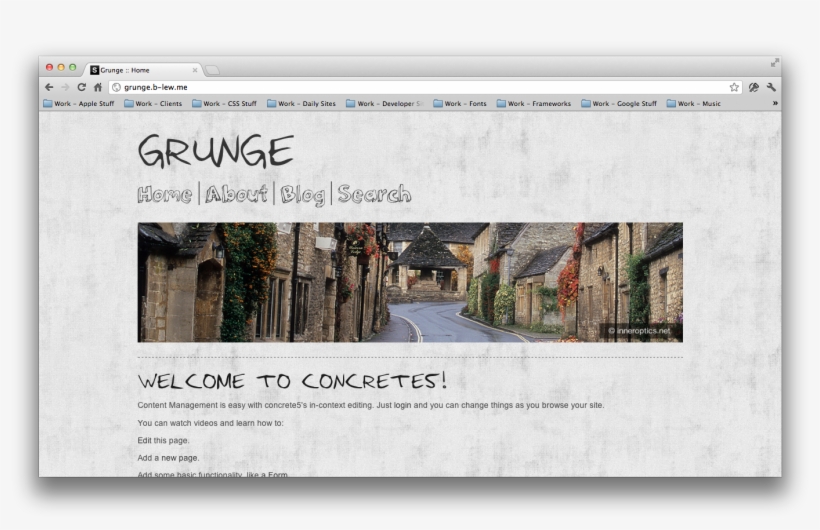Open the extension icon beside the wrench
The height and width of the screenshot is (530, 820).
pyautogui.click(x=754, y=87)
